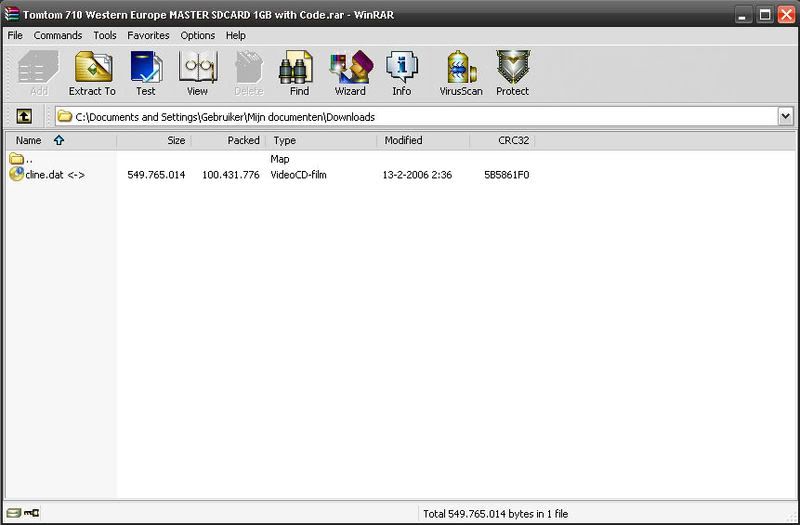This screenshot has width=800, height=525.
Task: Sort by Name column header
Action: [x=30, y=141]
